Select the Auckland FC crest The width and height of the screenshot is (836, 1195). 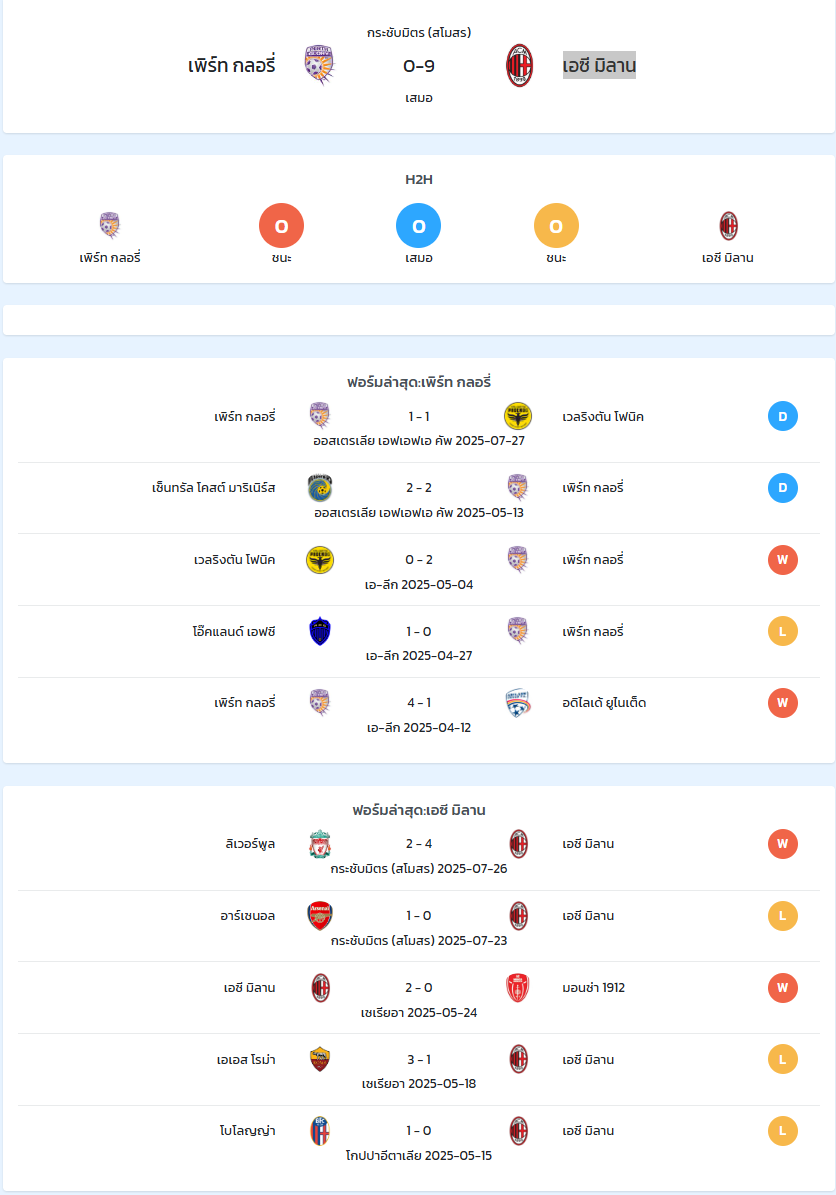[320, 631]
